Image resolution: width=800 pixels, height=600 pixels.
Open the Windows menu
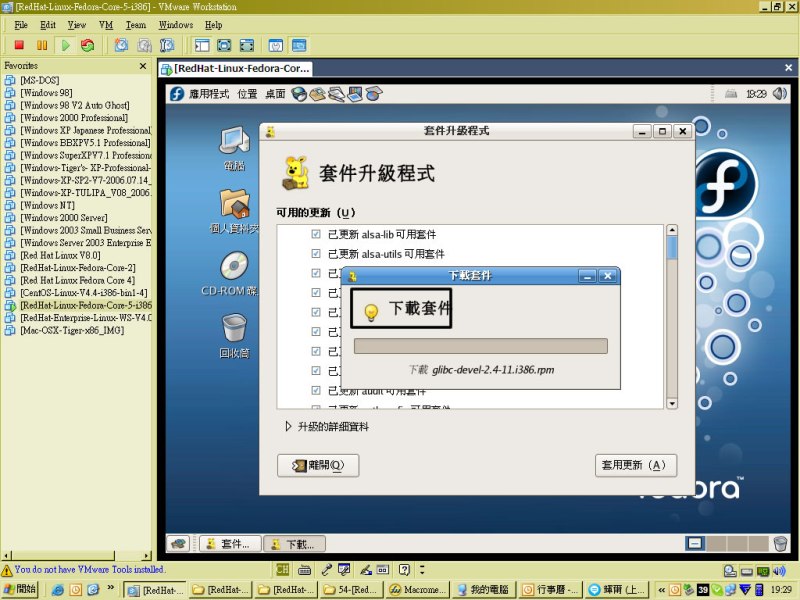[176, 25]
